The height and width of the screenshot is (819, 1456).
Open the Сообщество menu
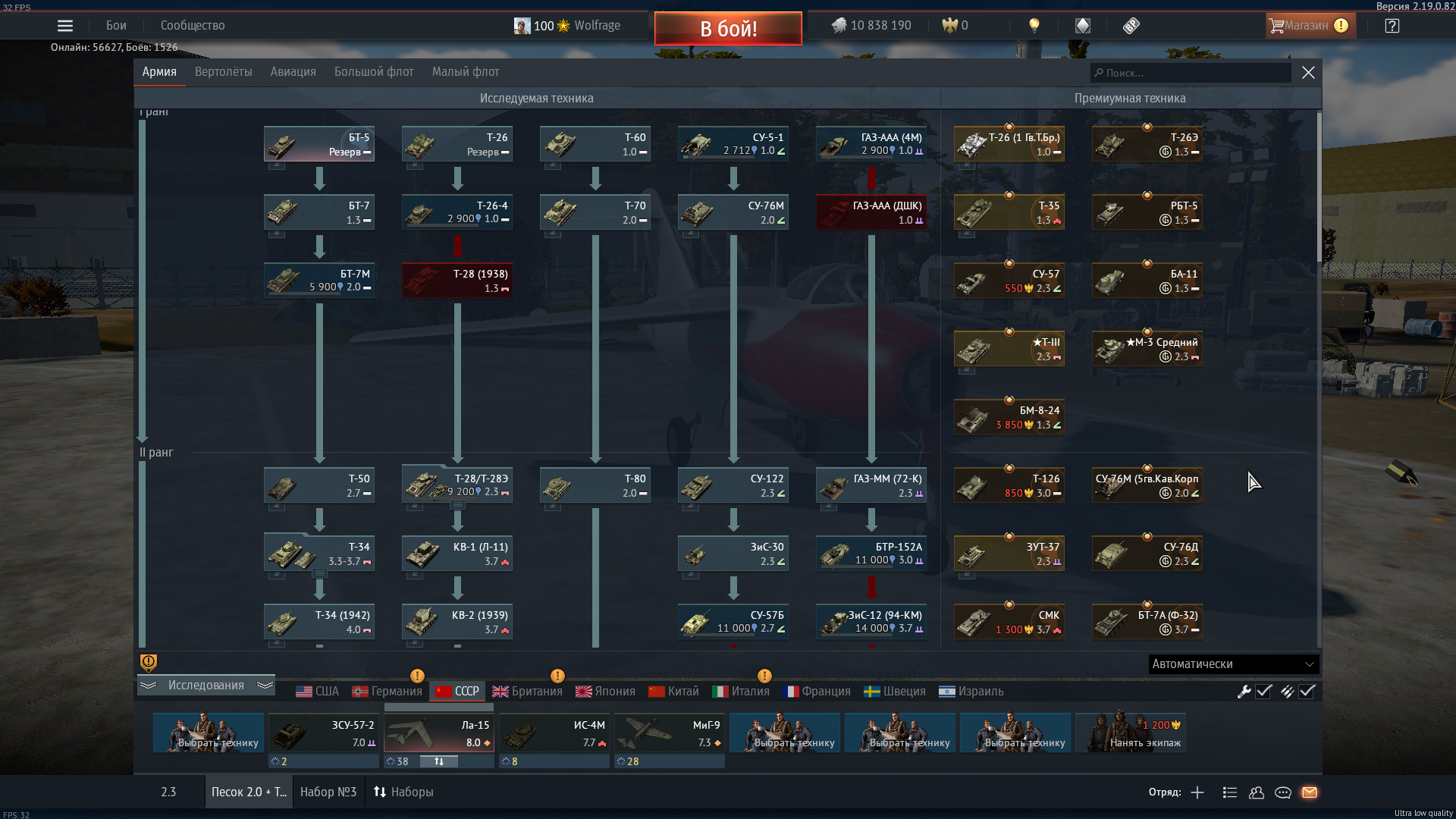(x=193, y=26)
